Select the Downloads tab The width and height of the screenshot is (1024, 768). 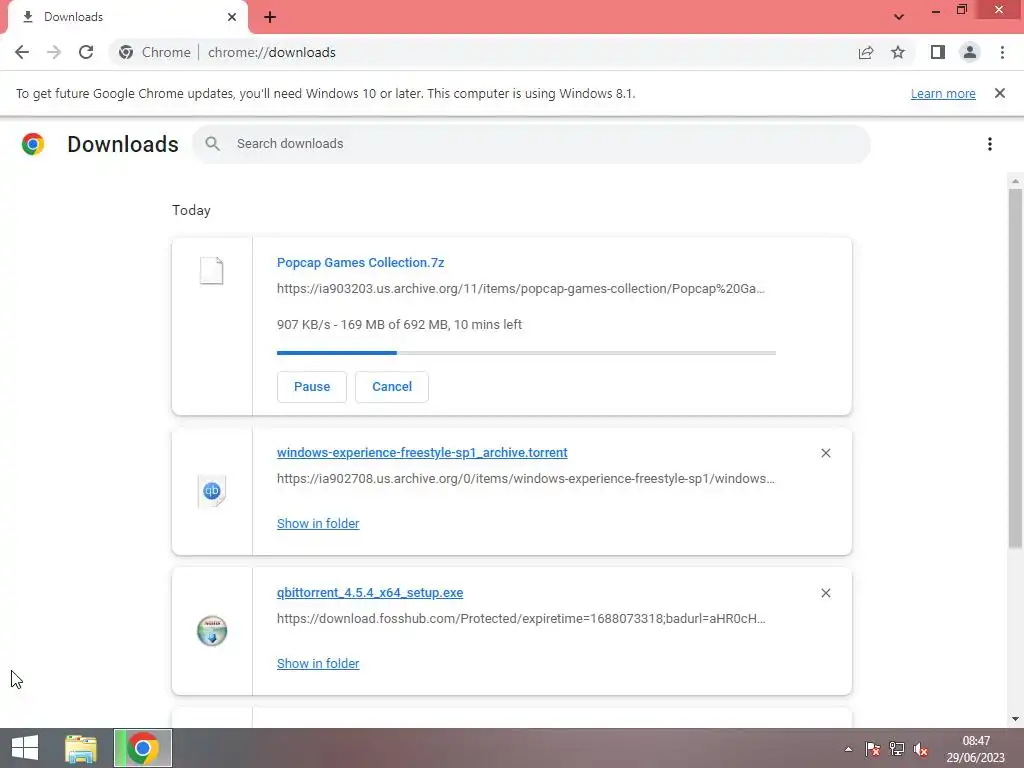pos(127,17)
